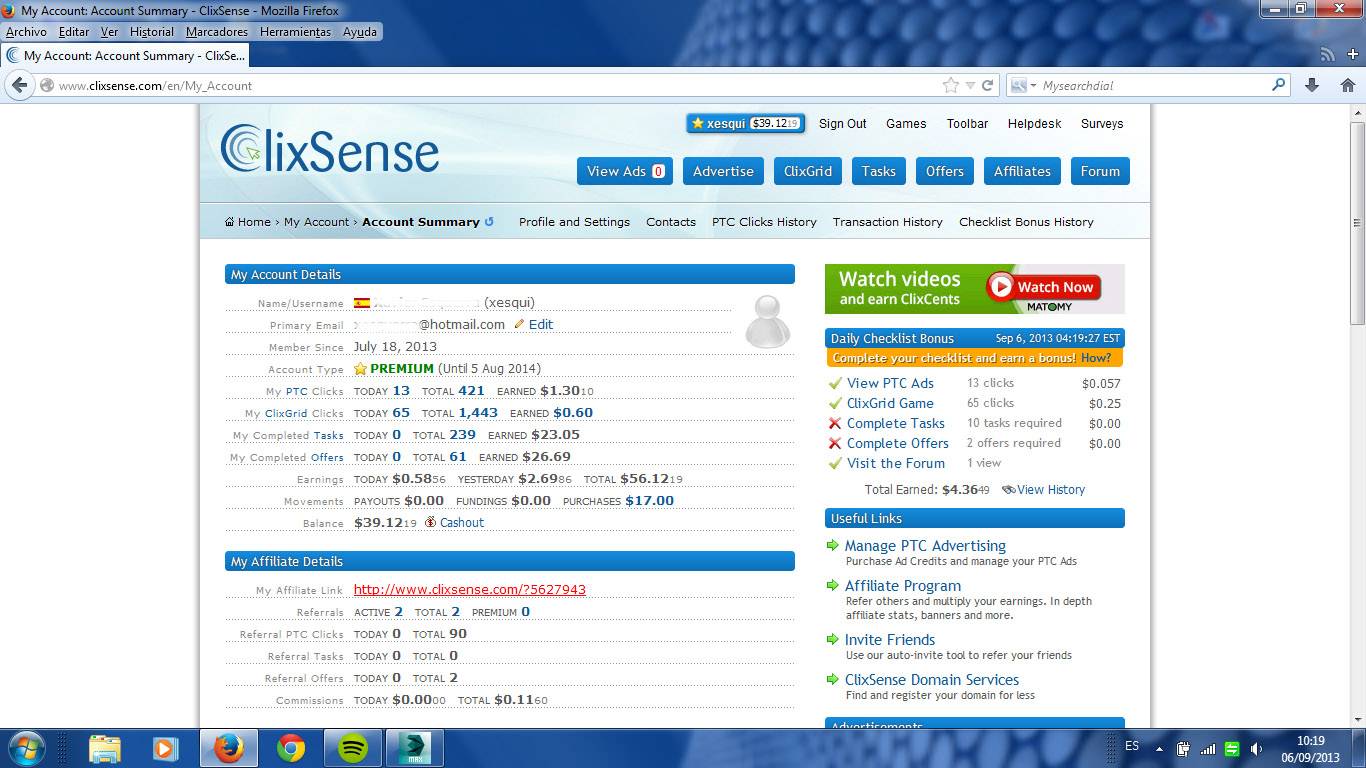Open the address bar history dropdown arrow
This screenshot has width=1366, height=768.
[970, 86]
